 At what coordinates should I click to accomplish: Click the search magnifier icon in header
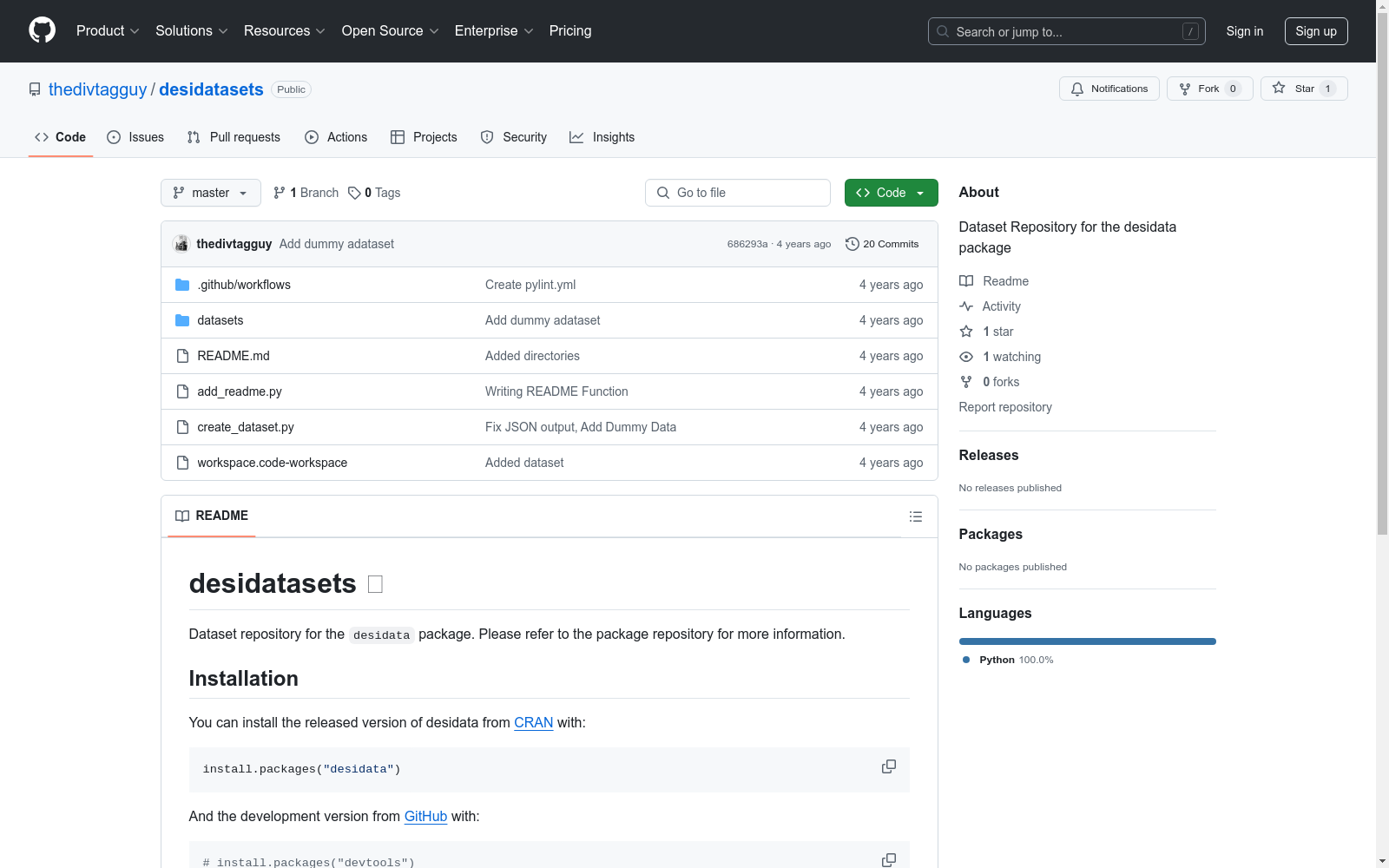click(x=943, y=31)
